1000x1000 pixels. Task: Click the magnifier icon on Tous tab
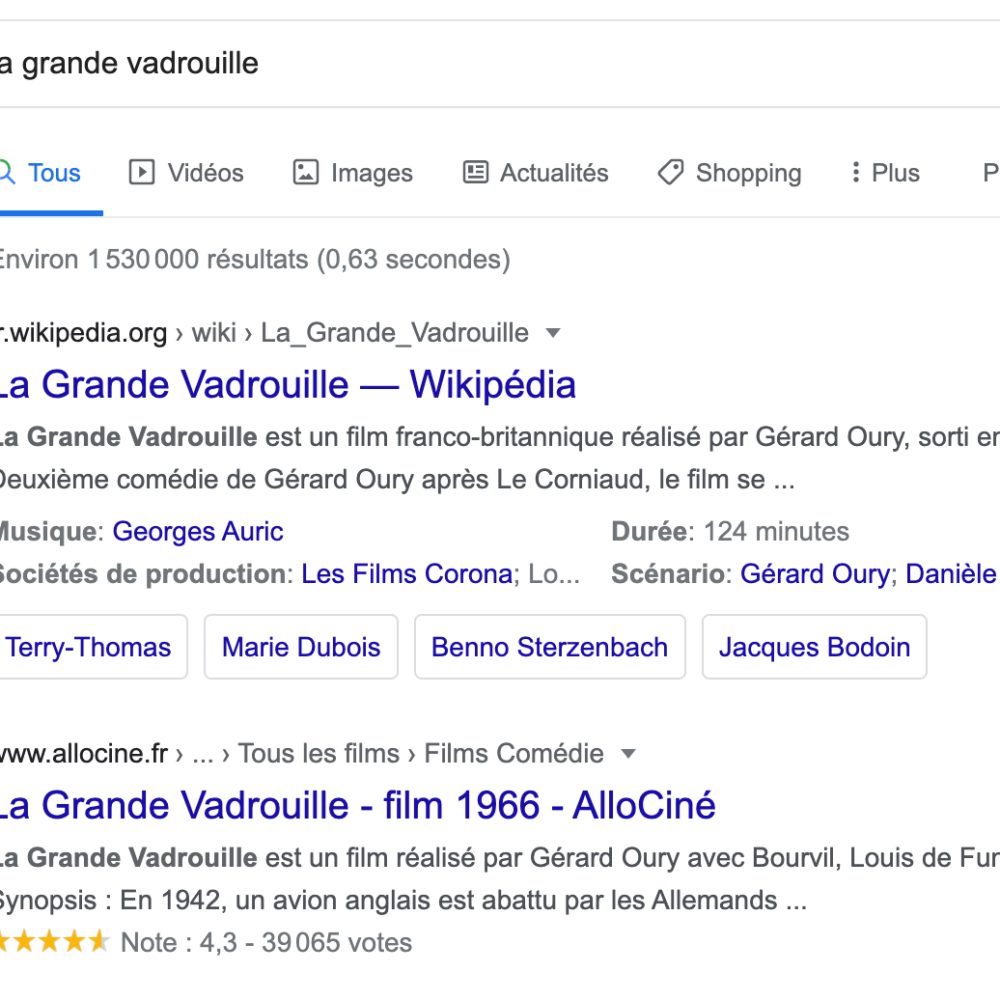tap(7, 173)
